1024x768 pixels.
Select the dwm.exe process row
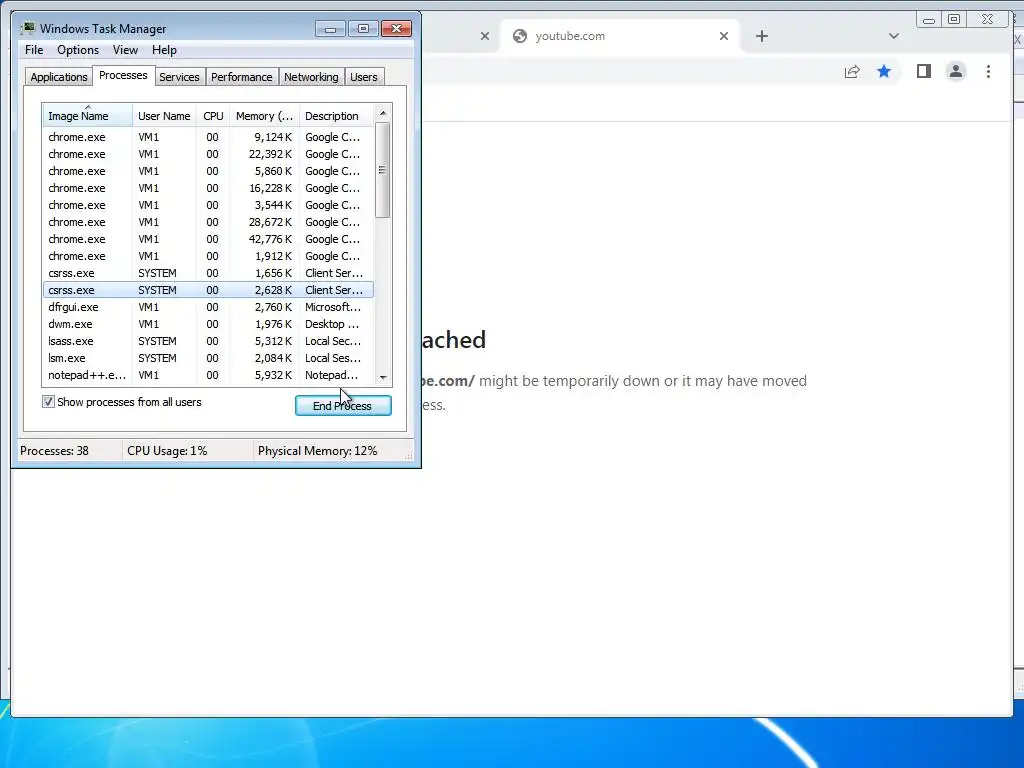coord(208,324)
